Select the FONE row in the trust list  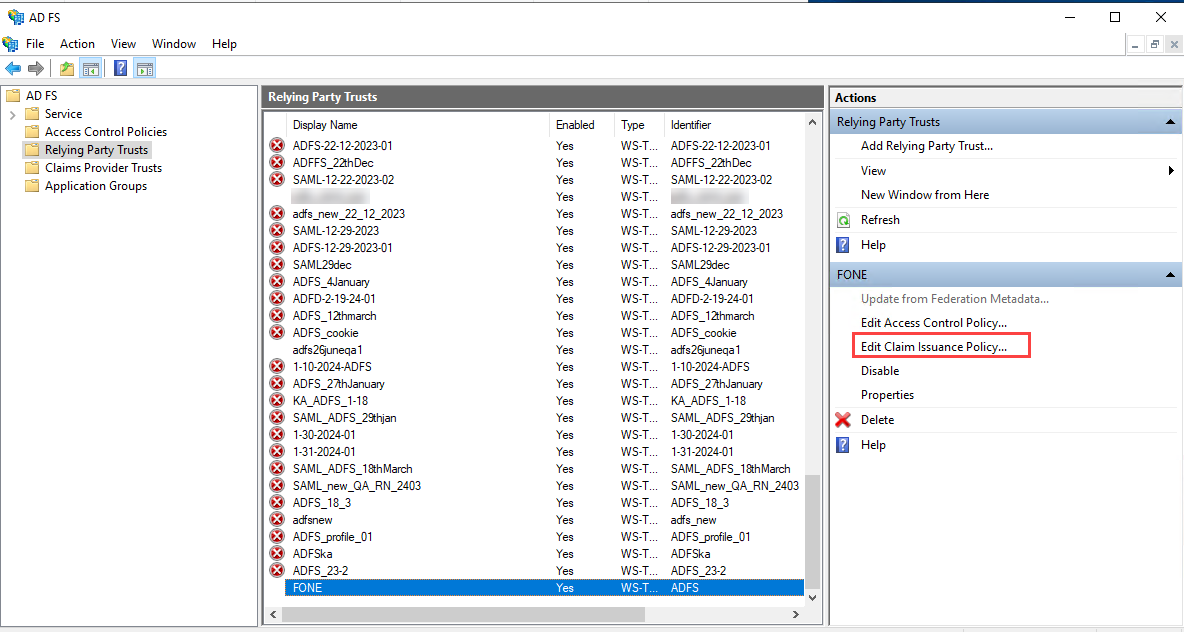click(545, 588)
